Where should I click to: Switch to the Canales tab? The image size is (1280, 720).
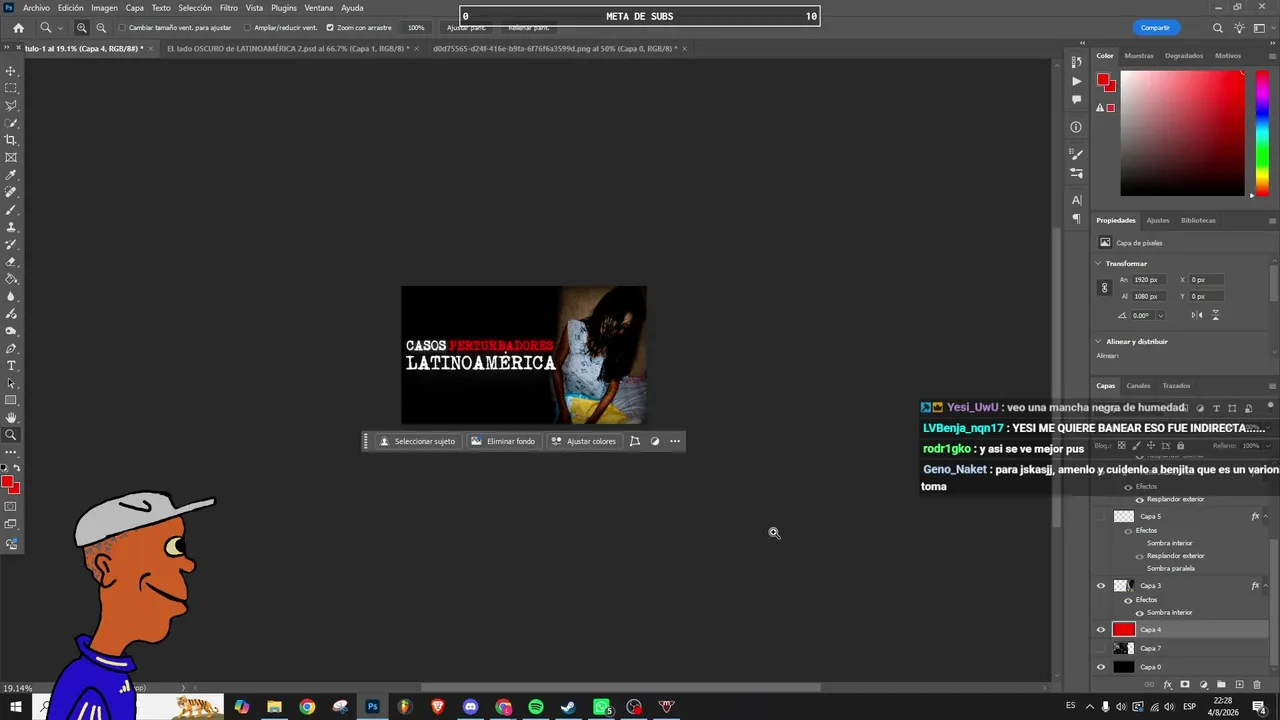1138,386
